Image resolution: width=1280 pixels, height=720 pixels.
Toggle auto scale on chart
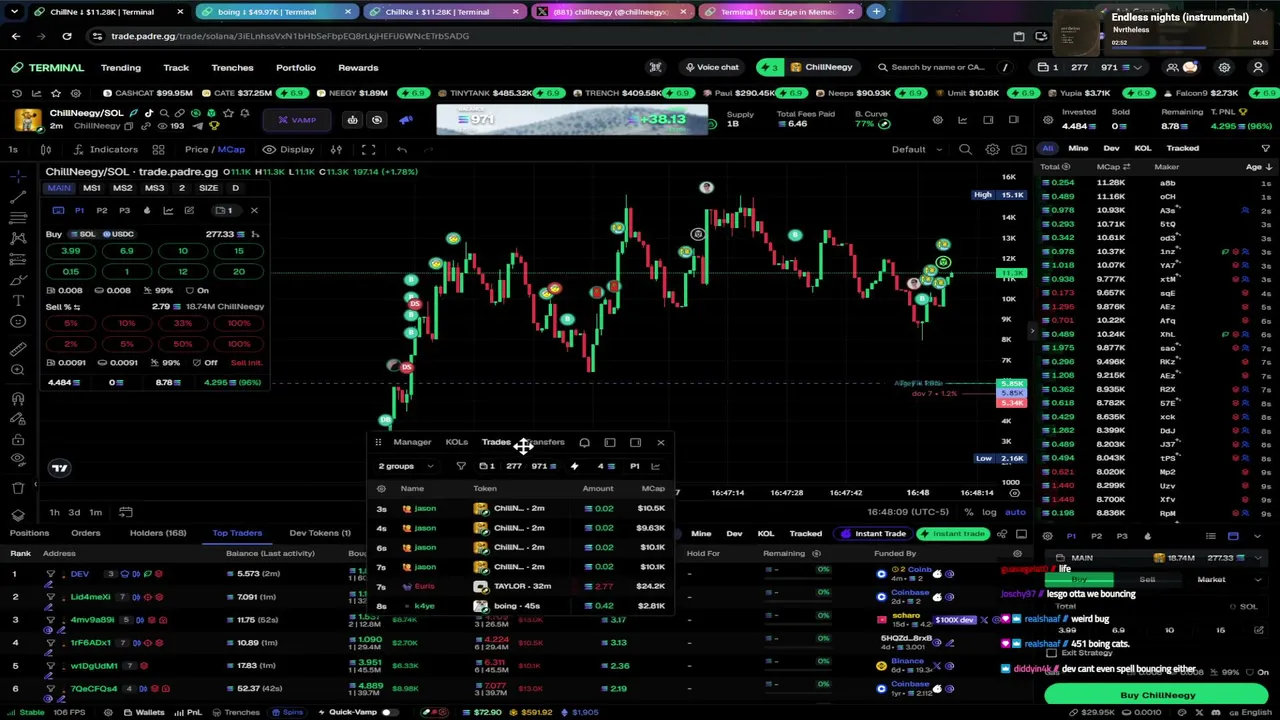[1015, 512]
